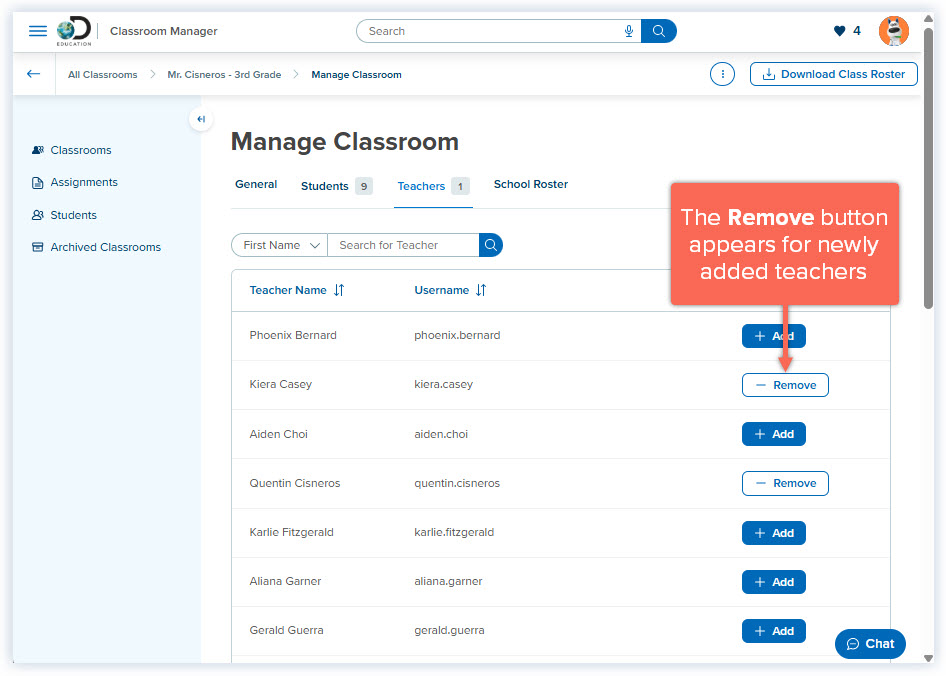Open the Chat widget
Image resolution: width=946 pixels, height=676 pixels.
coord(869,644)
